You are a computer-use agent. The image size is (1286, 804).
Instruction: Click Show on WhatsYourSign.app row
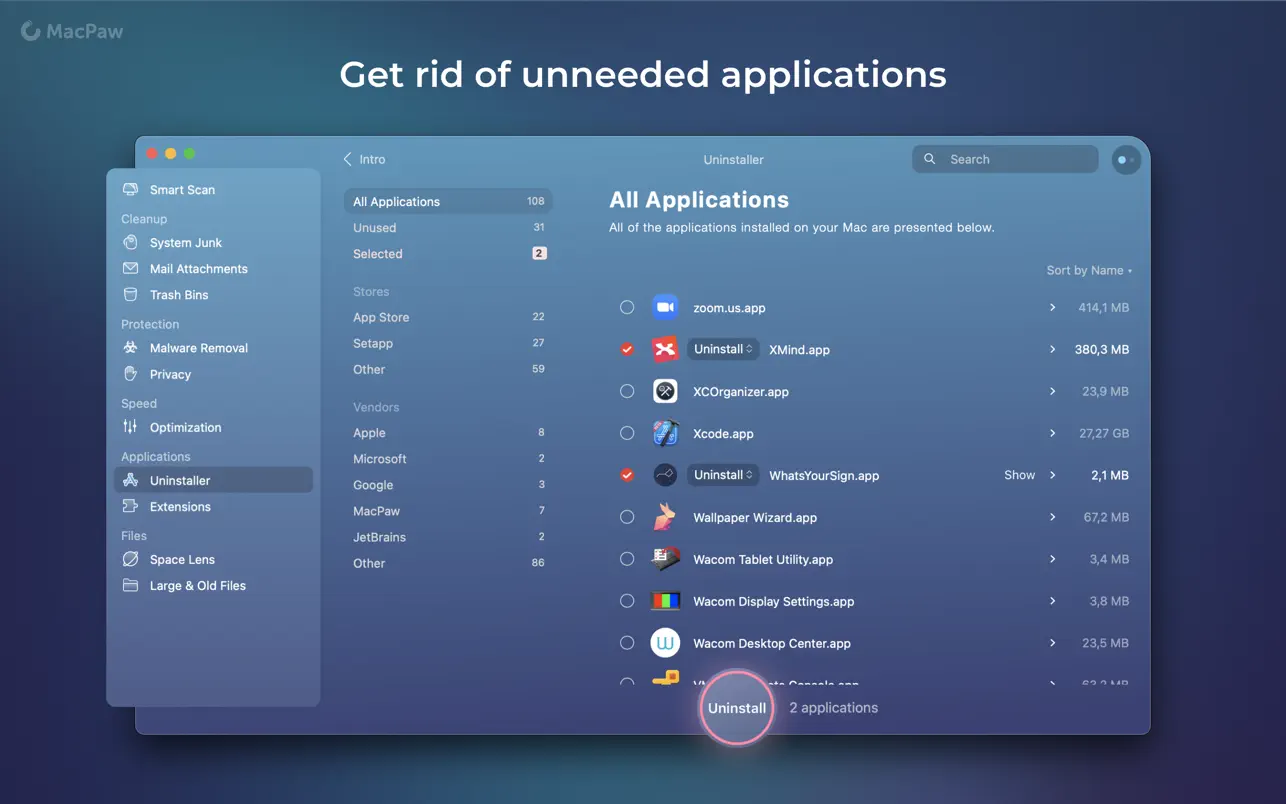click(1019, 475)
